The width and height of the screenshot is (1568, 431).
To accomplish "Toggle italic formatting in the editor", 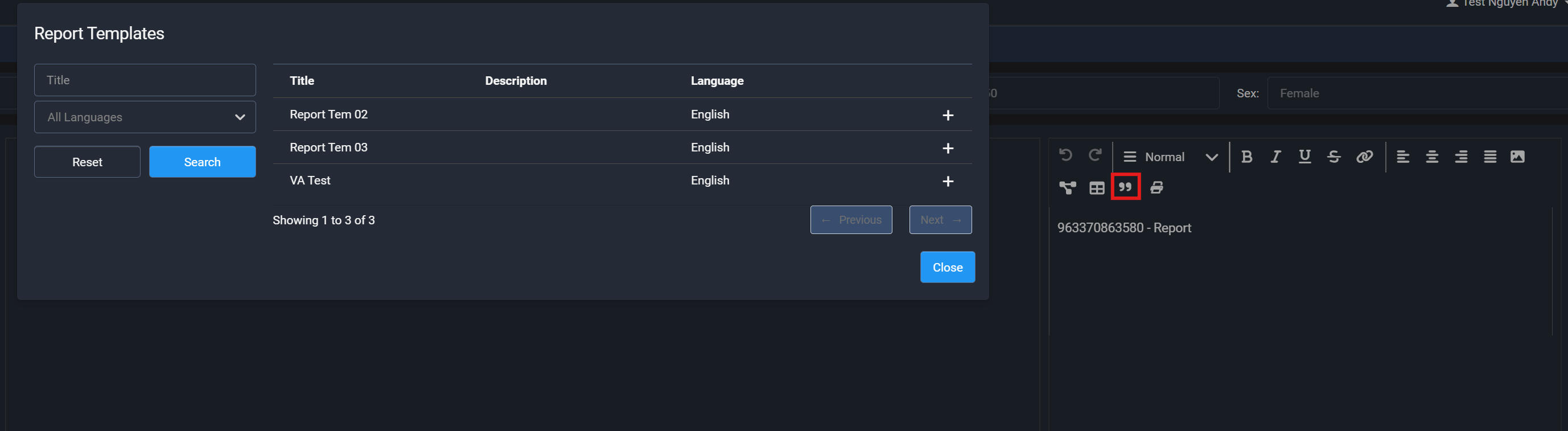I will [1275, 157].
